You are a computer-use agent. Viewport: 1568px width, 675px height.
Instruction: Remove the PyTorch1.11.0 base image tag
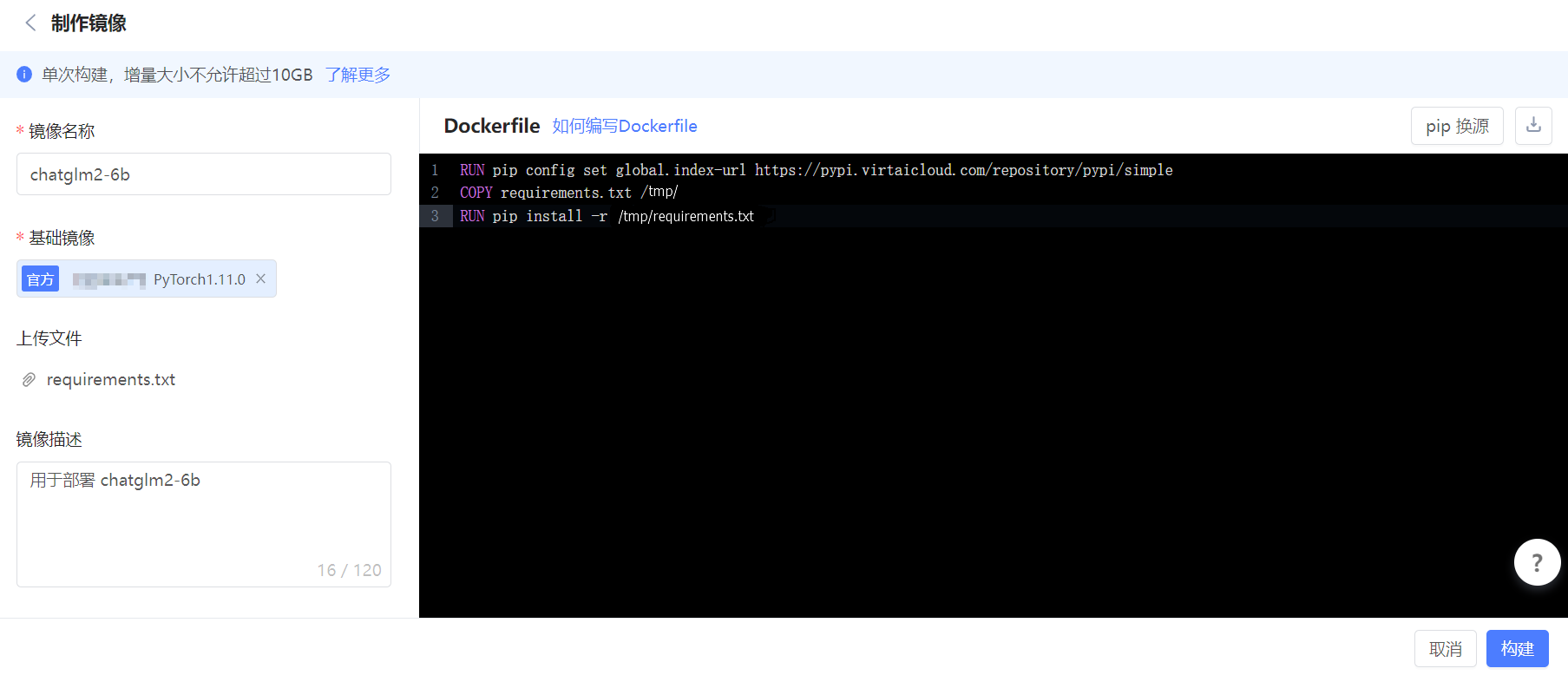click(260, 279)
